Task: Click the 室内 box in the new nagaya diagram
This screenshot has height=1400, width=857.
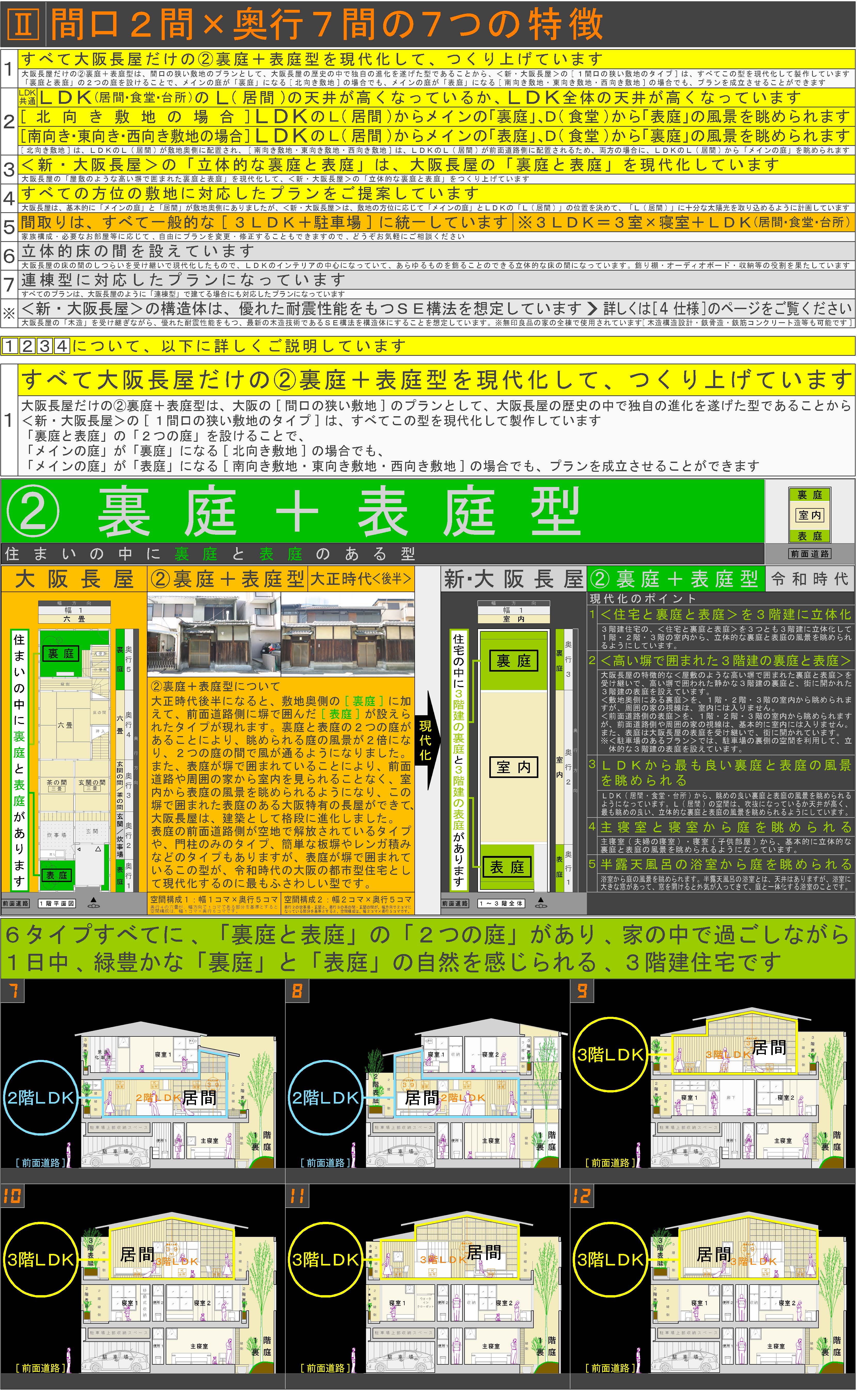Action: click(514, 767)
